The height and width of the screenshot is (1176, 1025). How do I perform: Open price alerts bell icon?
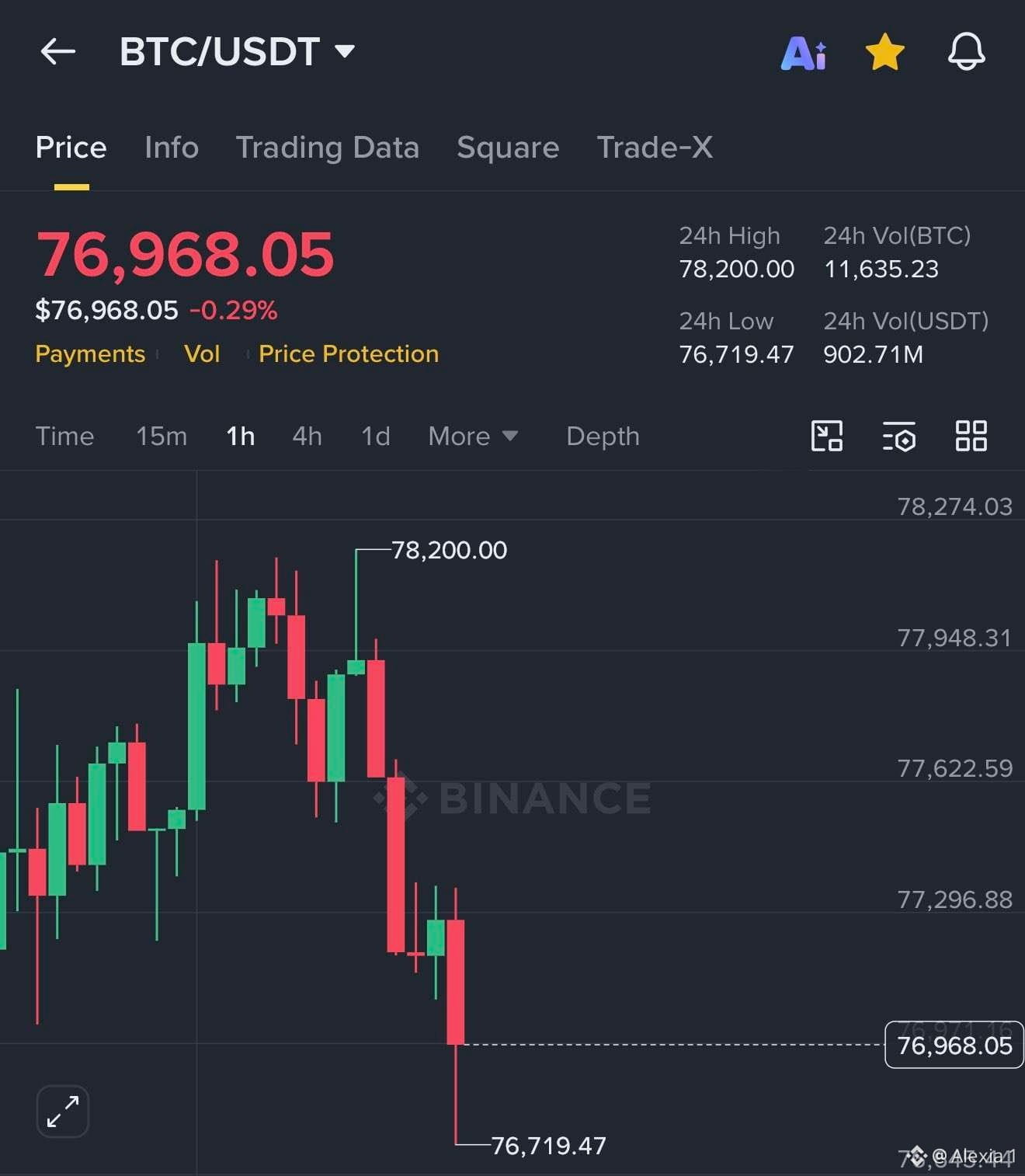pyautogui.click(x=967, y=52)
